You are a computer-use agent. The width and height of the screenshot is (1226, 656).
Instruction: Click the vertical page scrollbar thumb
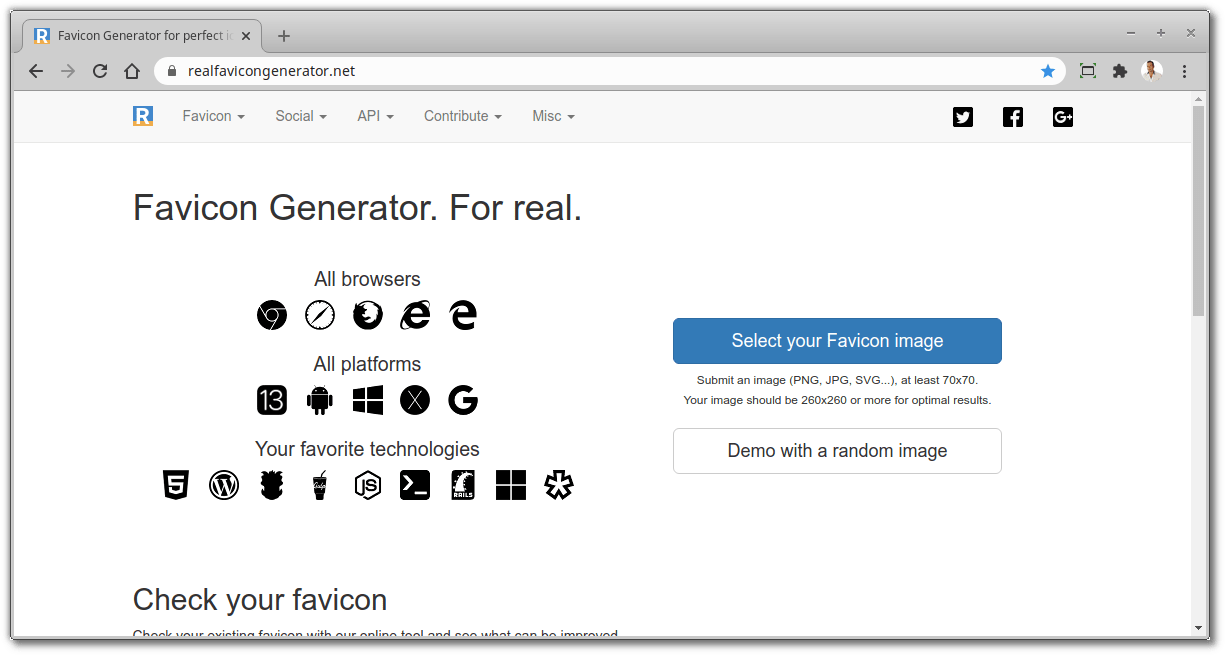(x=1199, y=210)
